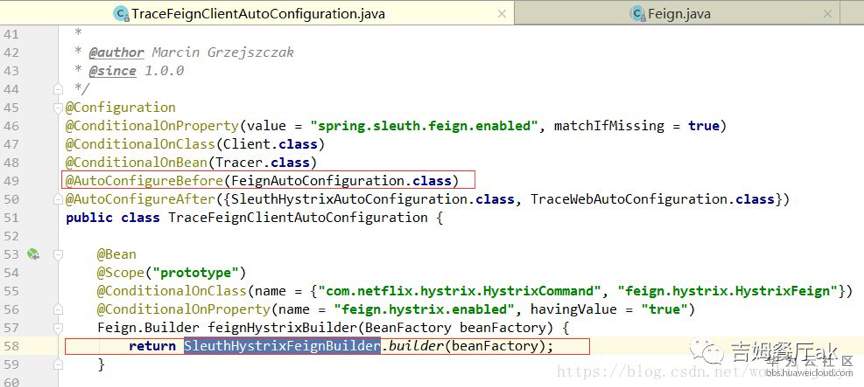The height and width of the screenshot is (387, 864).
Task: Click the @Configuration annotation
Action: pos(121,108)
